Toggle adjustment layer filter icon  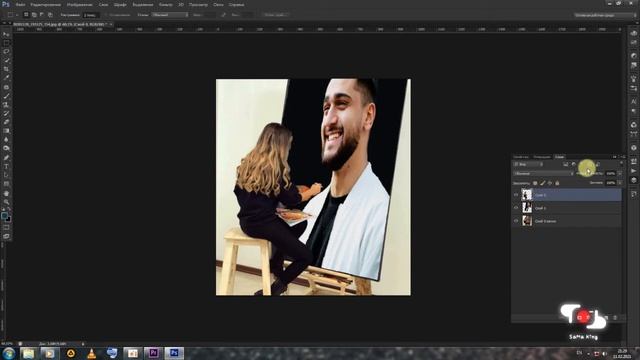click(573, 164)
